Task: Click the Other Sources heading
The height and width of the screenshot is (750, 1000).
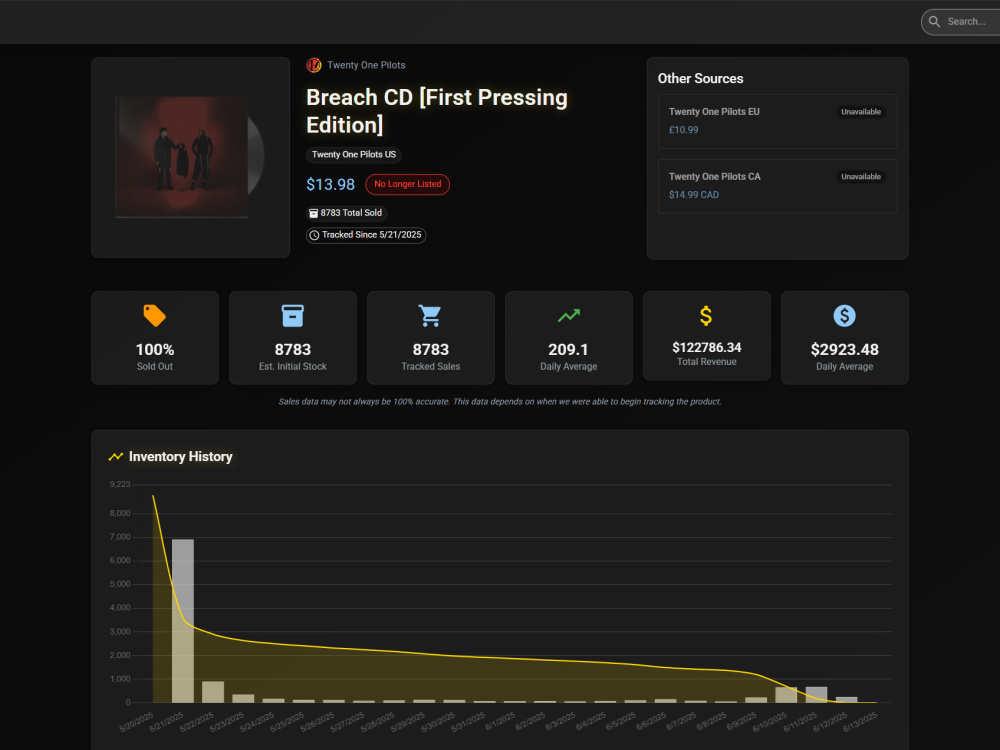Action: coord(700,78)
